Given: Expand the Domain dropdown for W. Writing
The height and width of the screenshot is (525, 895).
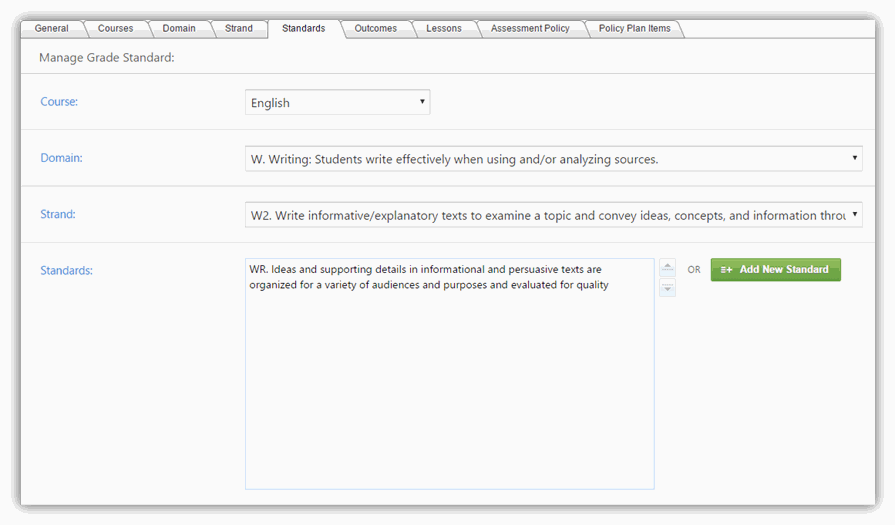Looking at the screenshot, I should point(553,158).
